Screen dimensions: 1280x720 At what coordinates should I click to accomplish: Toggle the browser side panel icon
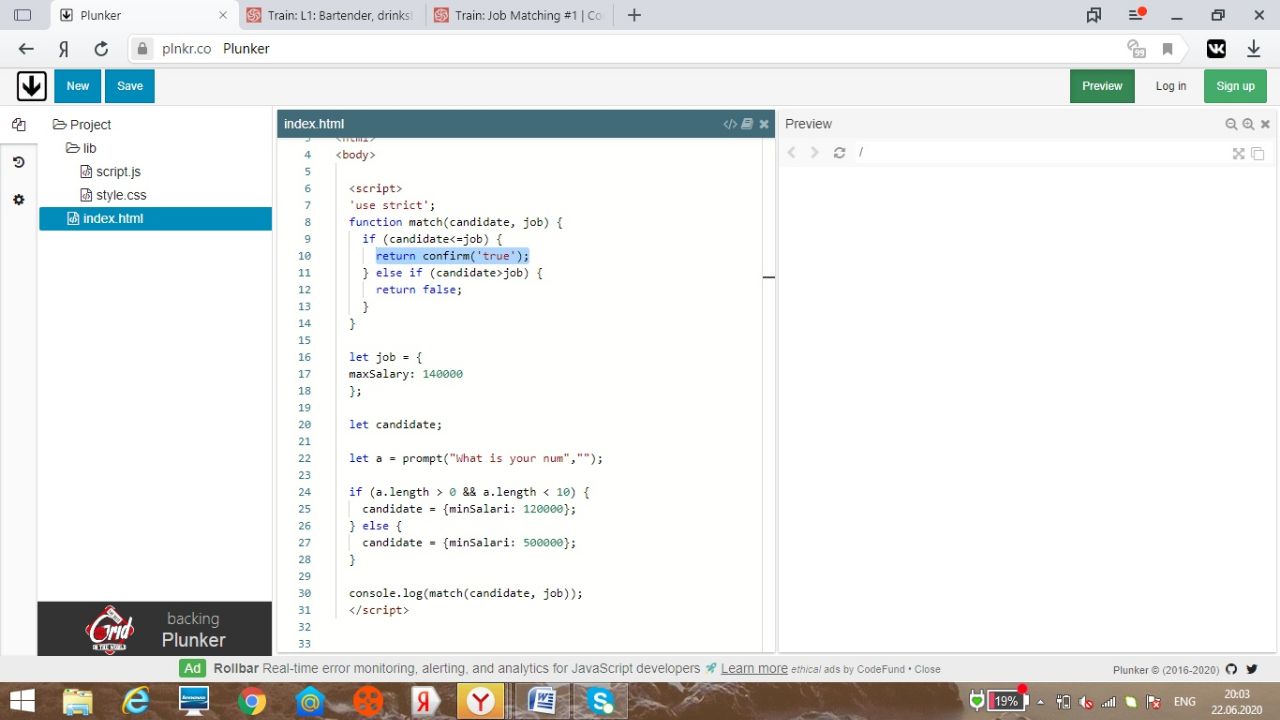[x=22, y=15]
